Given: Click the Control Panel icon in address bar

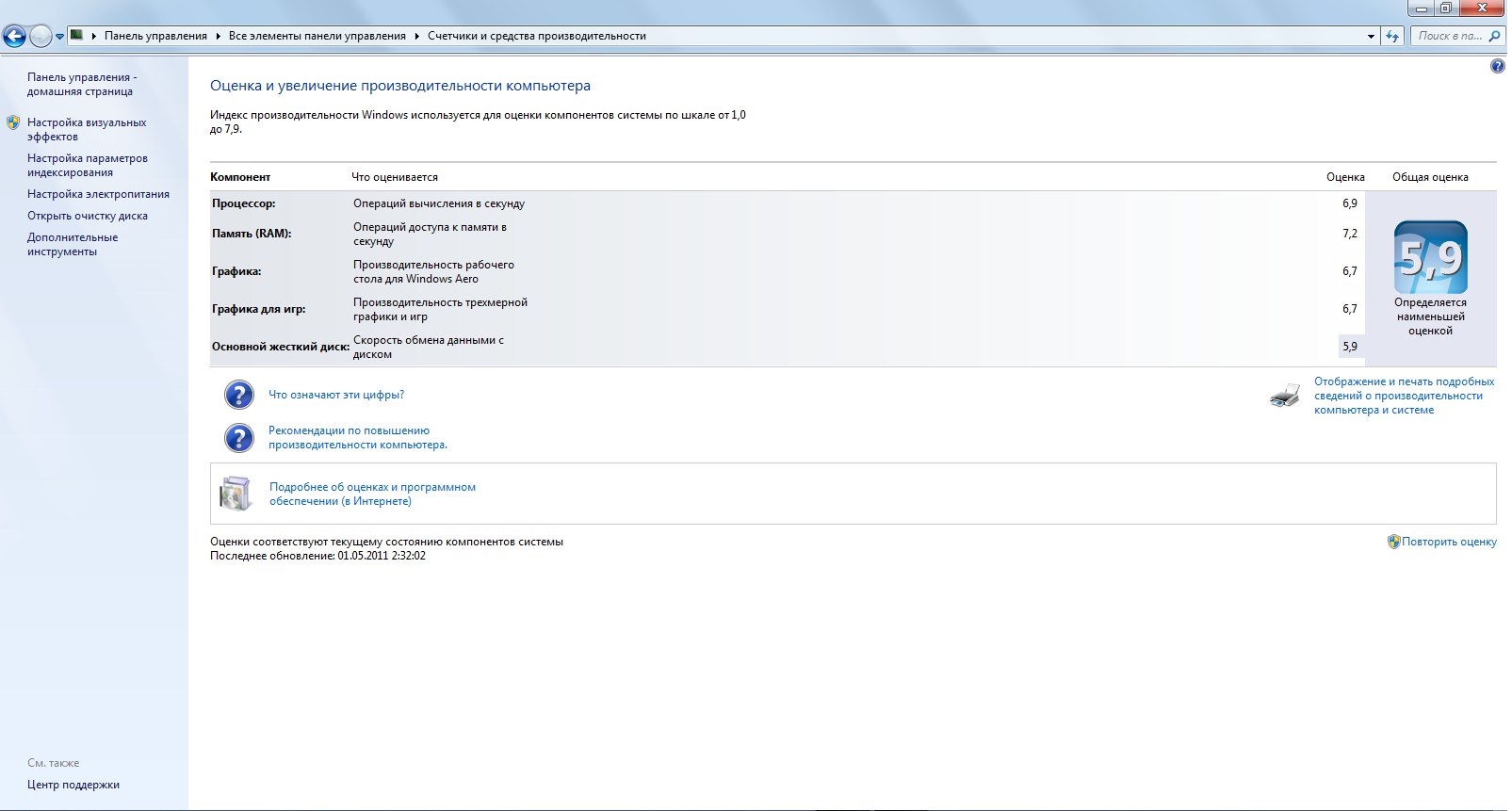Looking at the screenshot, I should coord(77,36).
